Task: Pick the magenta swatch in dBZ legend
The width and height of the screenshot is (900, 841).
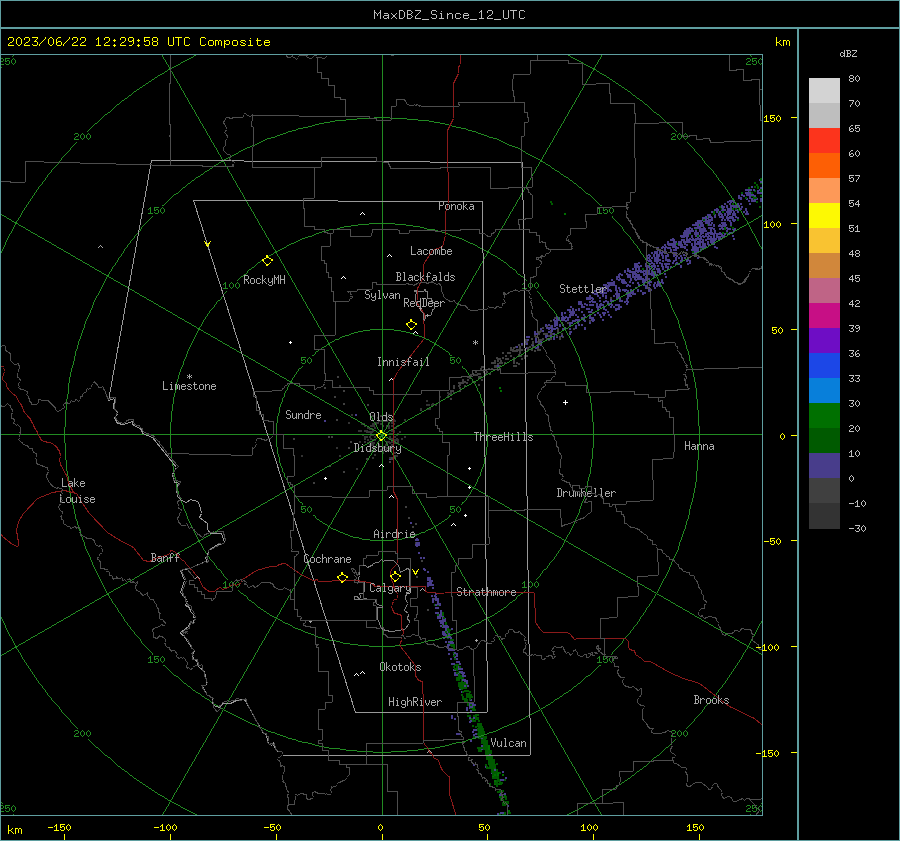Action: point(824,316)
